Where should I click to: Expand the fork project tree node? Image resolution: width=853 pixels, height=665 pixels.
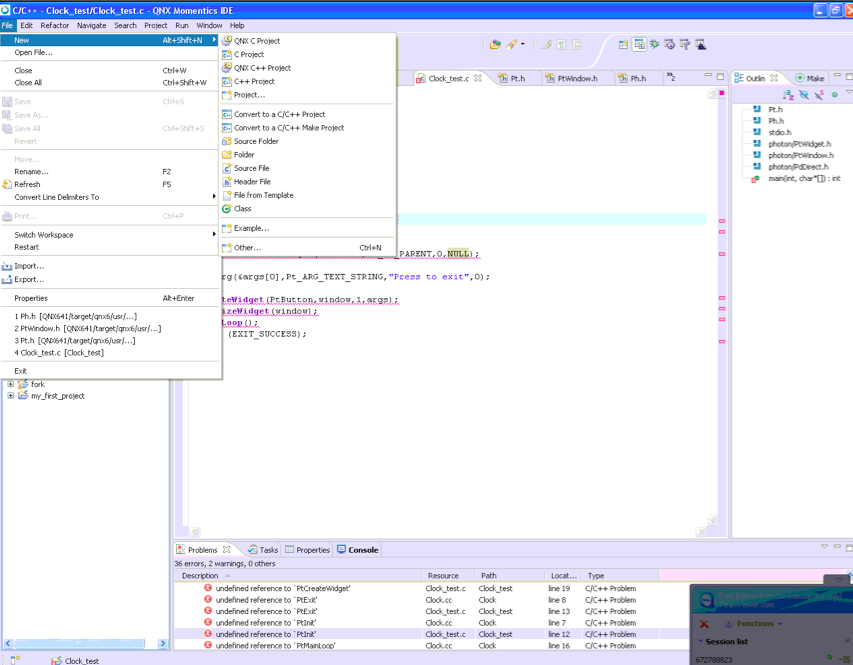pos(11,384)
